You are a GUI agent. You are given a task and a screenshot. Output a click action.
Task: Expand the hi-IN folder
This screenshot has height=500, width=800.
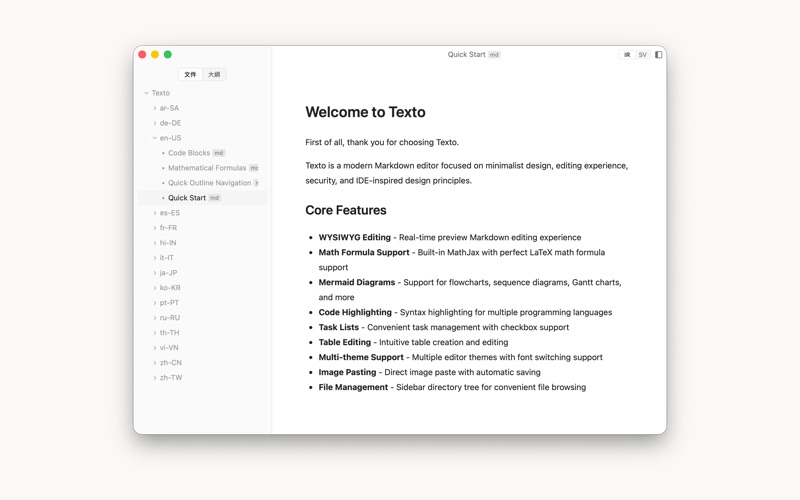click(155, 243)
